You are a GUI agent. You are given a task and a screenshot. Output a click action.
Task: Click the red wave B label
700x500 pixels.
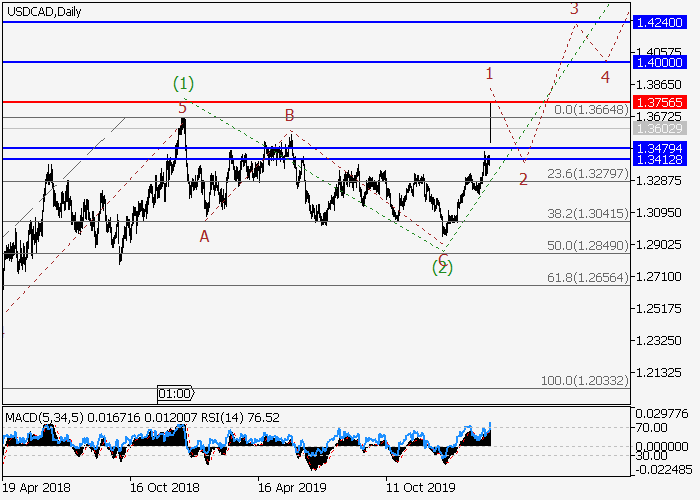click(289, 116)
